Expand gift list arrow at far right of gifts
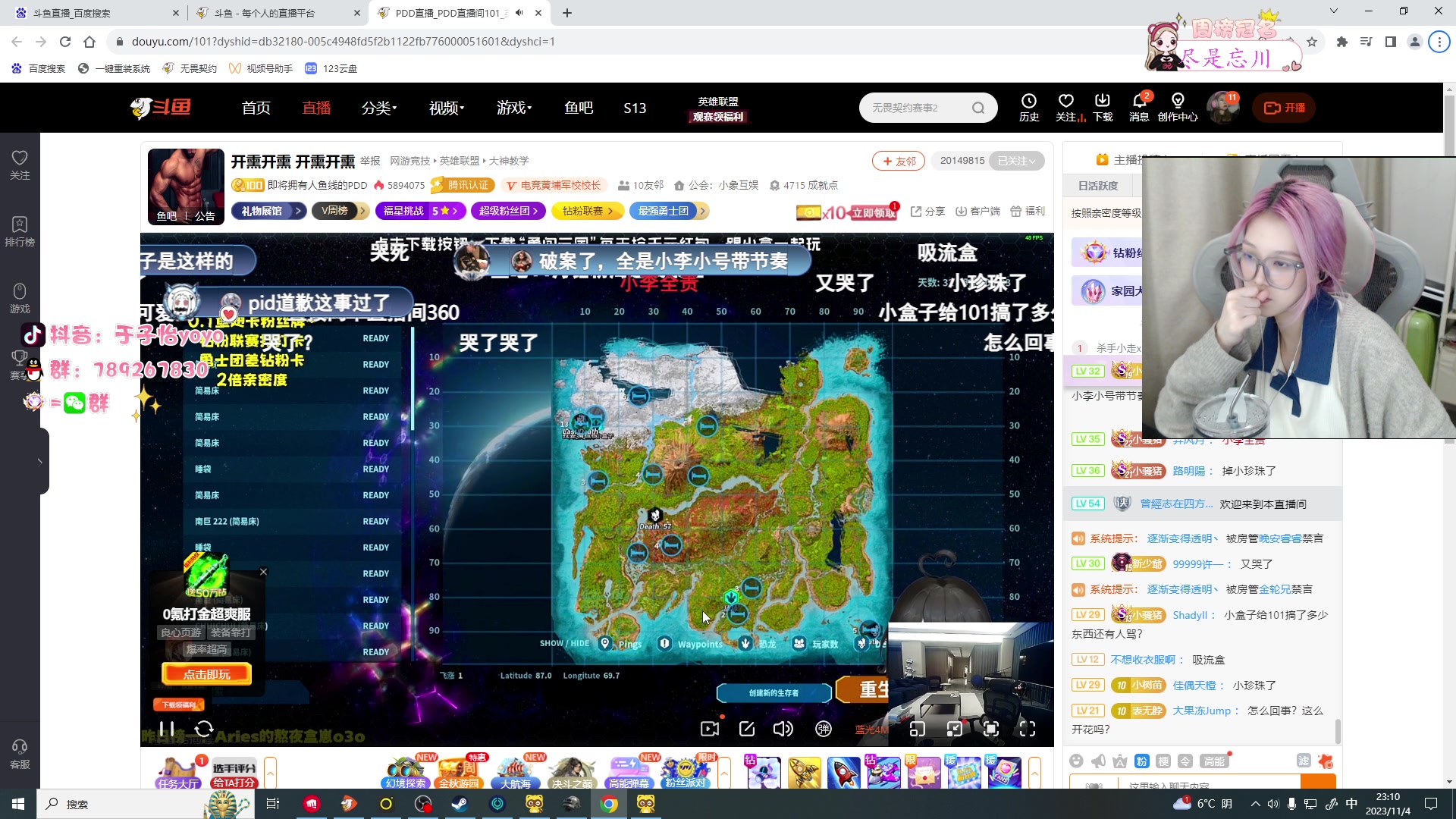This screenshot has width=1456, height=819. click(x=1034, y=773)
